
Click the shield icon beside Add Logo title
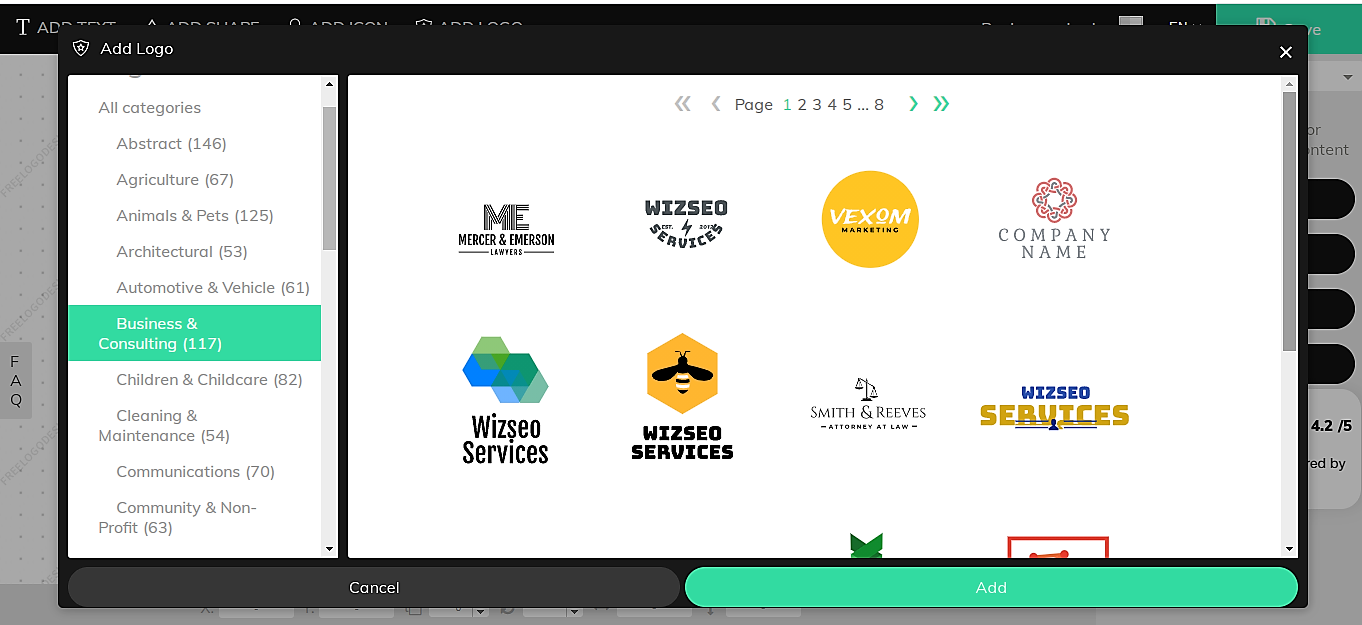coord(82,48)
